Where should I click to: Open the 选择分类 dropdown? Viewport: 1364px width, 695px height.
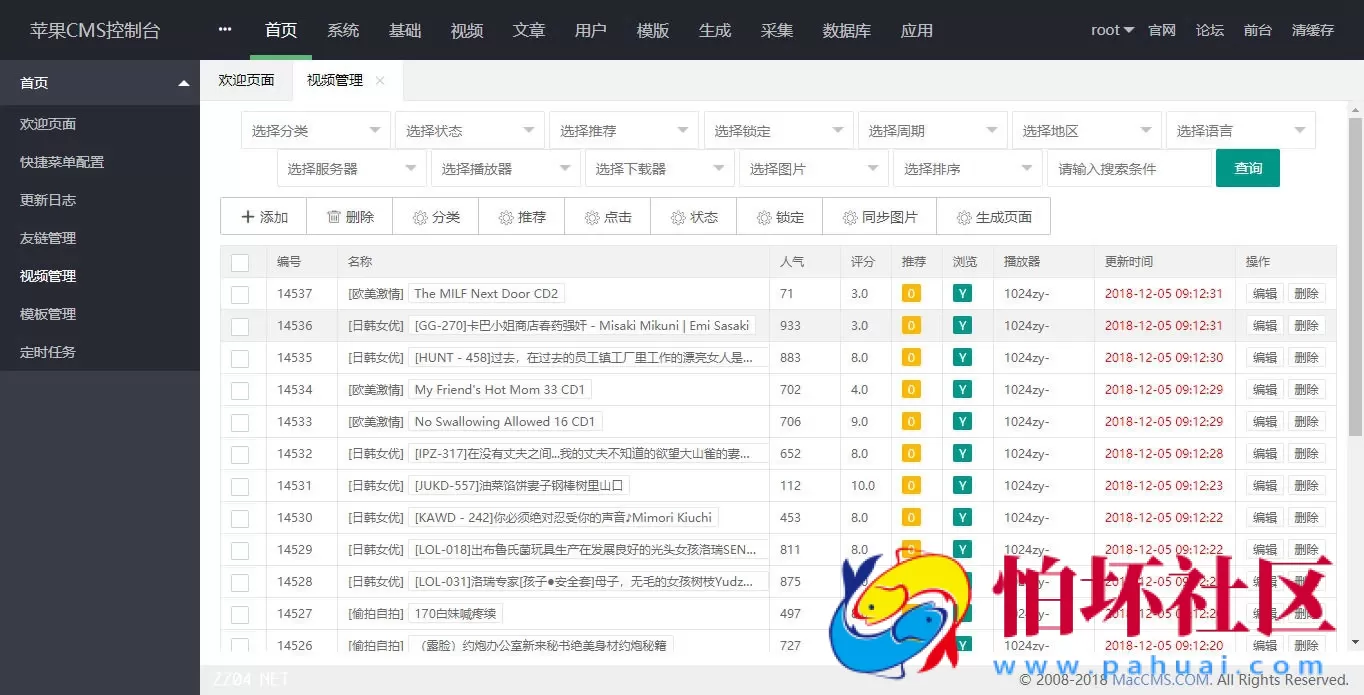pyautogui.click(x=316, y=129)
